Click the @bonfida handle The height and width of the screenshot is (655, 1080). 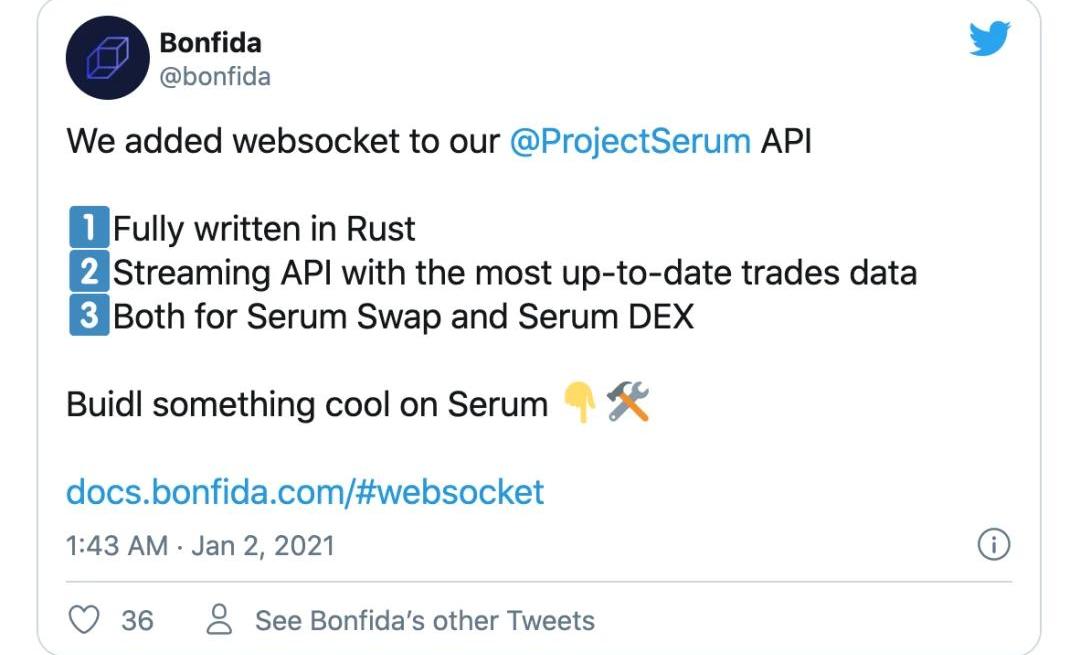214,76
